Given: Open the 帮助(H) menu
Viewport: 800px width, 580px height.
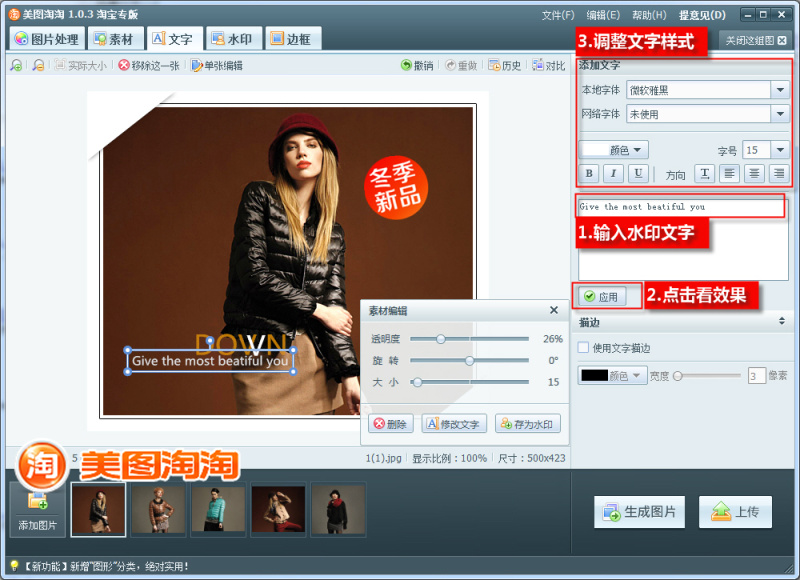Looking at the screenshot, I should 649,15.
